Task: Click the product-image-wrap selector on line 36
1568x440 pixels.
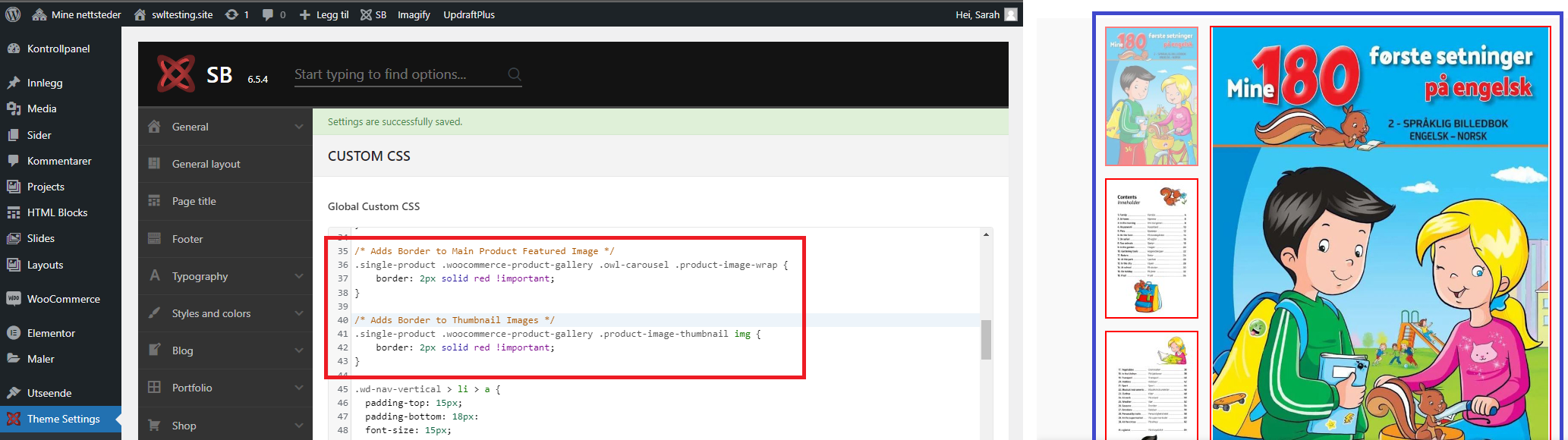Action: pos(726,265)
